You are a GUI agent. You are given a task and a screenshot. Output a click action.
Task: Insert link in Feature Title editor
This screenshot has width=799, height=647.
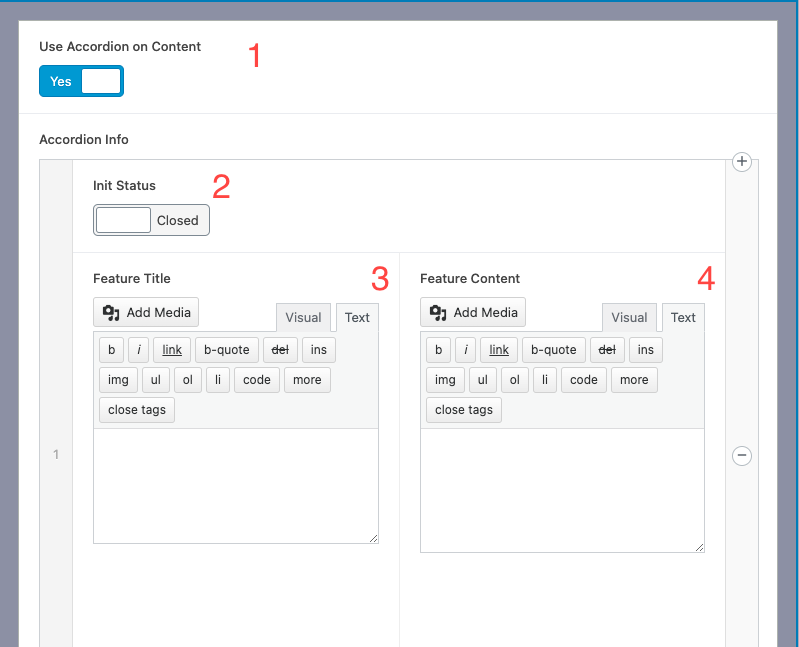(x=172, y=349)
